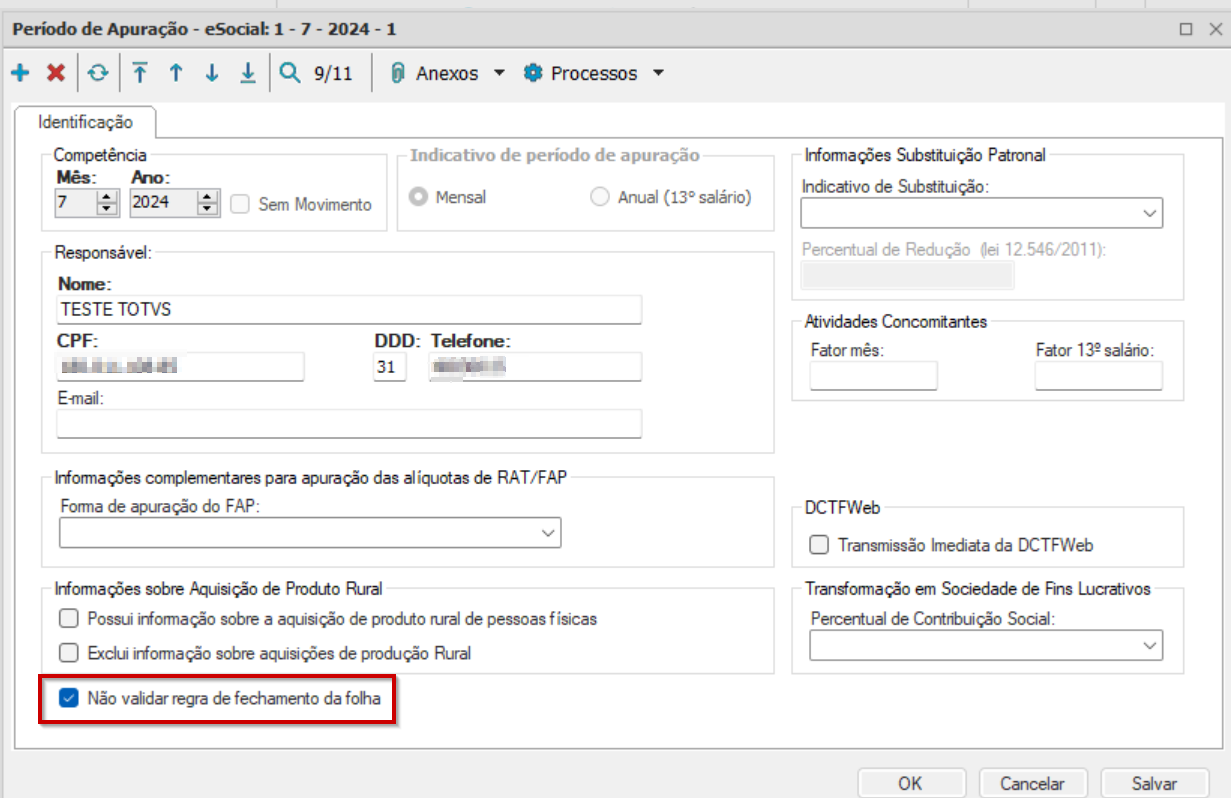Click the DDD field showing 31

pos(389,367)
